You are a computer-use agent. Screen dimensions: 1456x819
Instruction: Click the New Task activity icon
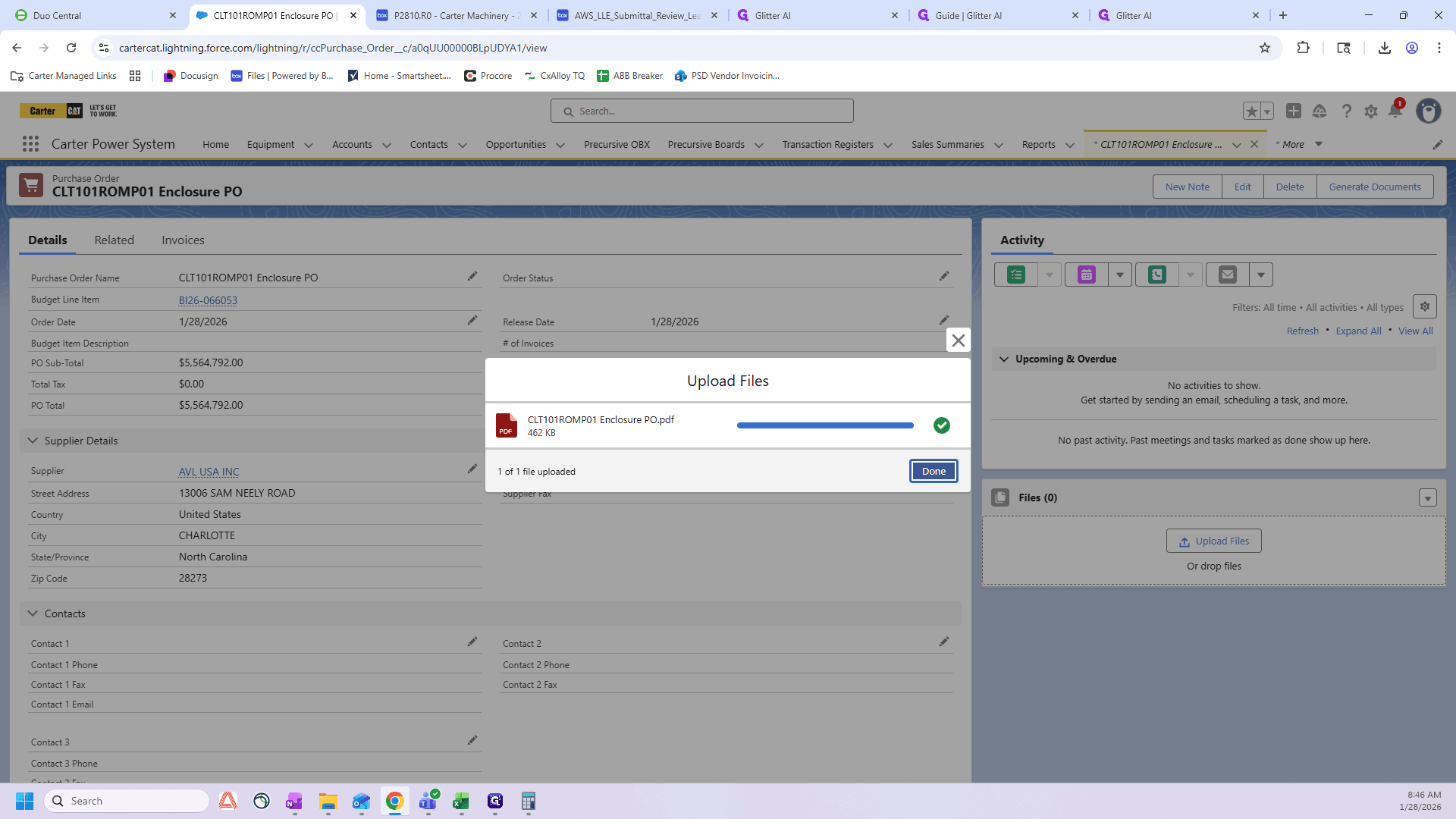[x=1016, y=275]
